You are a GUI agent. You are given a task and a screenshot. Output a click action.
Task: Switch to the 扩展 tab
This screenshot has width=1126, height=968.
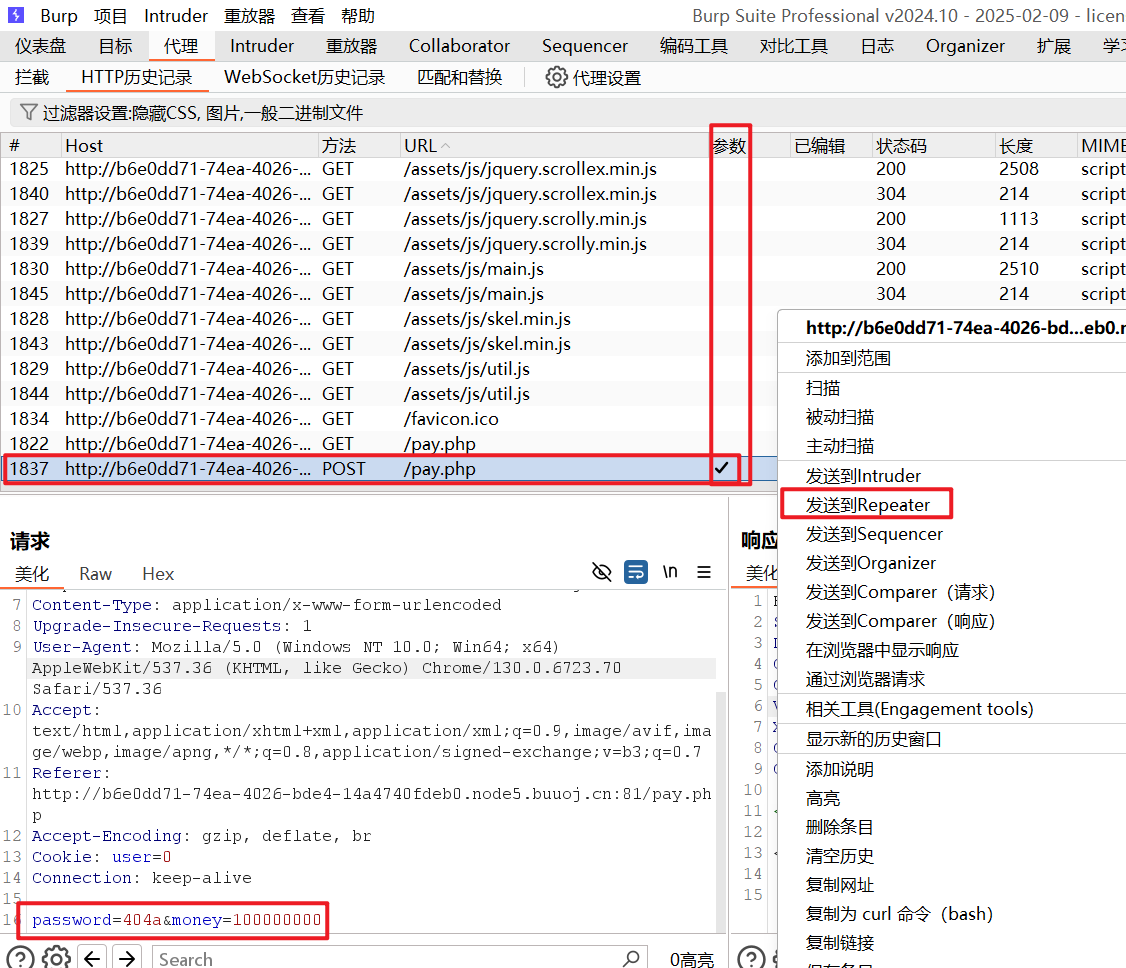[x=1053, y=46]
